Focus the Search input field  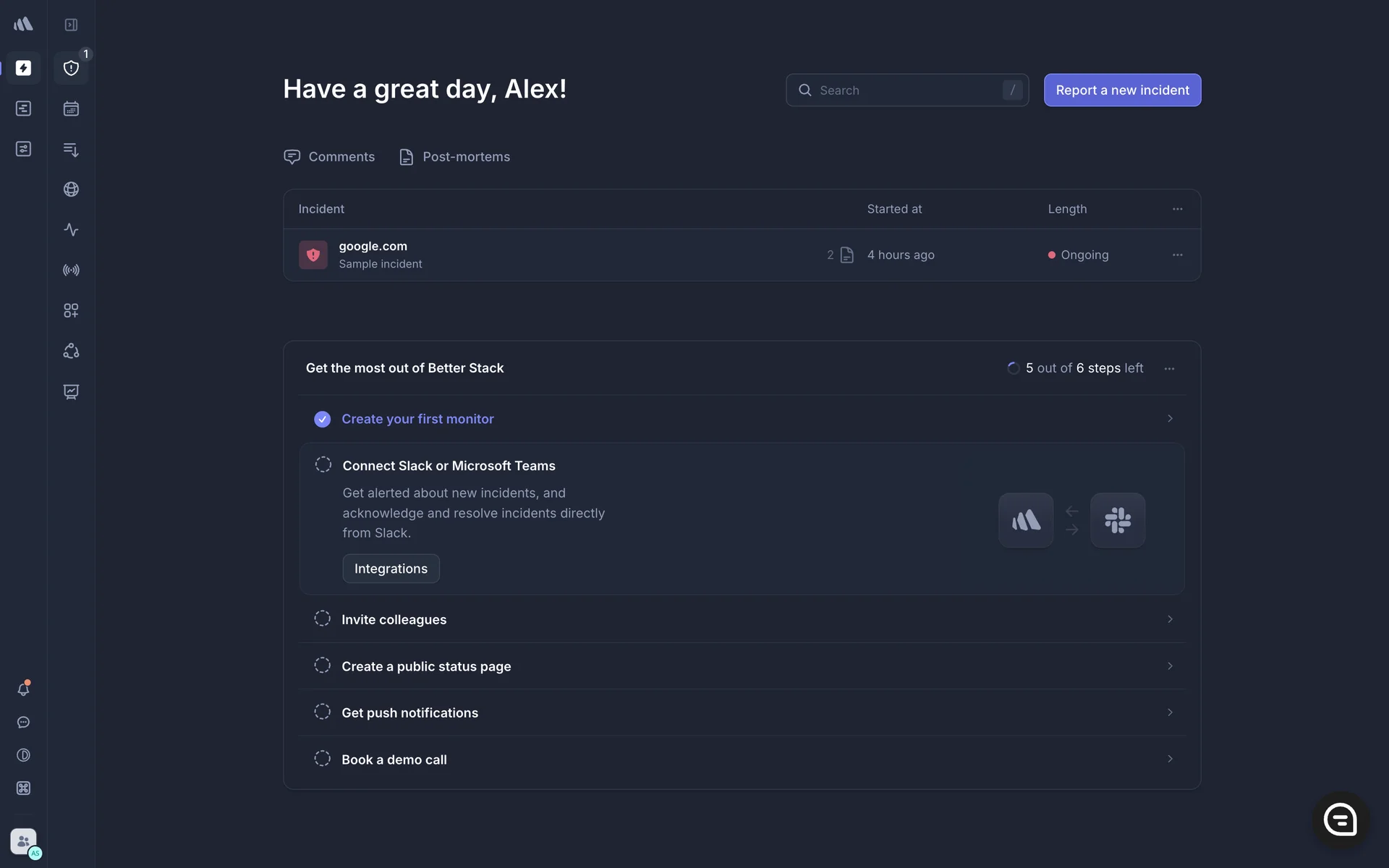pyautogui.click(x=906, y=90)
